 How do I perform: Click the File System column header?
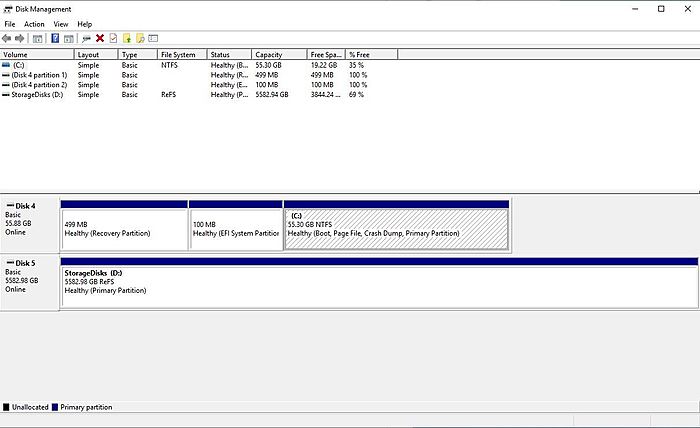tap(180, 54)
